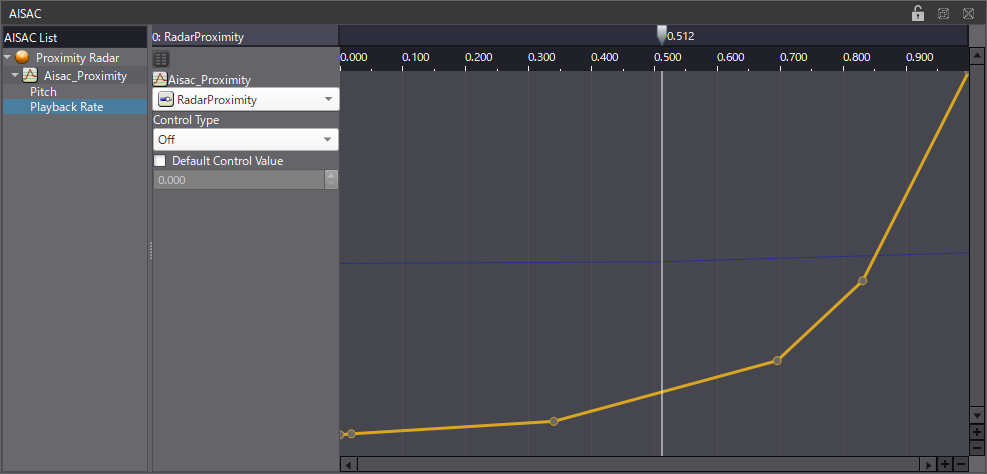
Task: Click the graph icon beside the Aisac_Proximity label
Action: 160,80
